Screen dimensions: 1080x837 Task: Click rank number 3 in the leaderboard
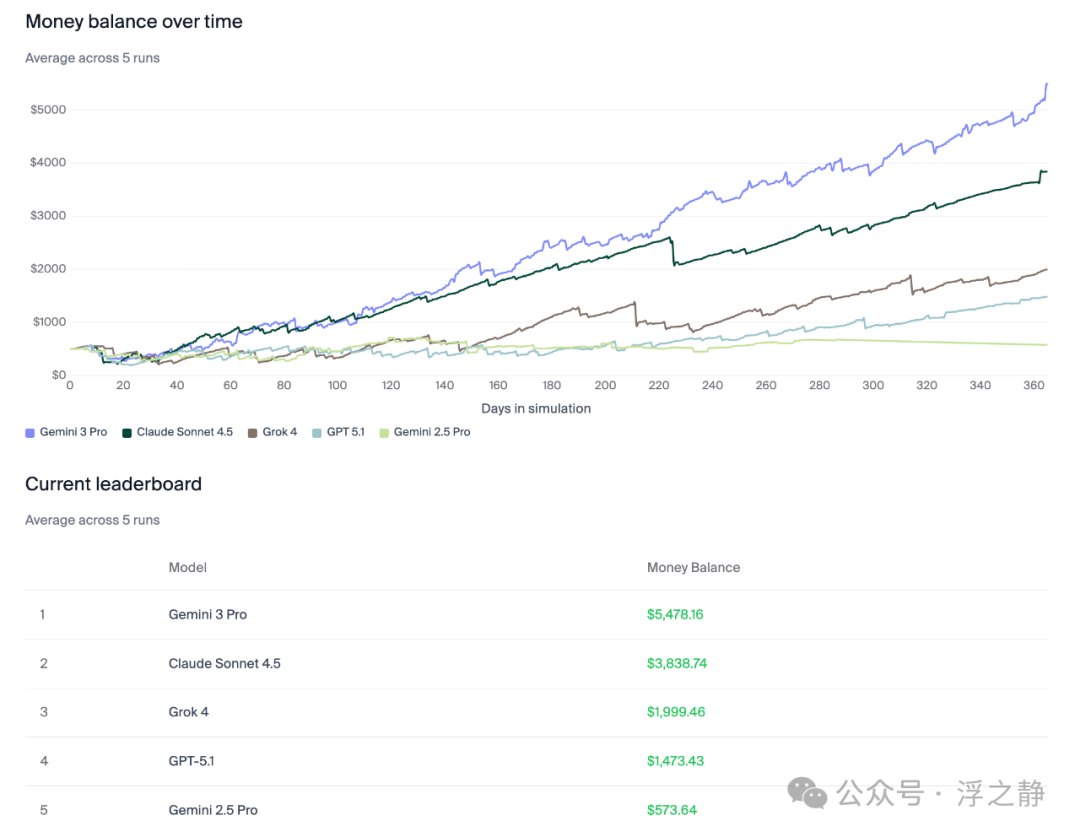[44, 712]
